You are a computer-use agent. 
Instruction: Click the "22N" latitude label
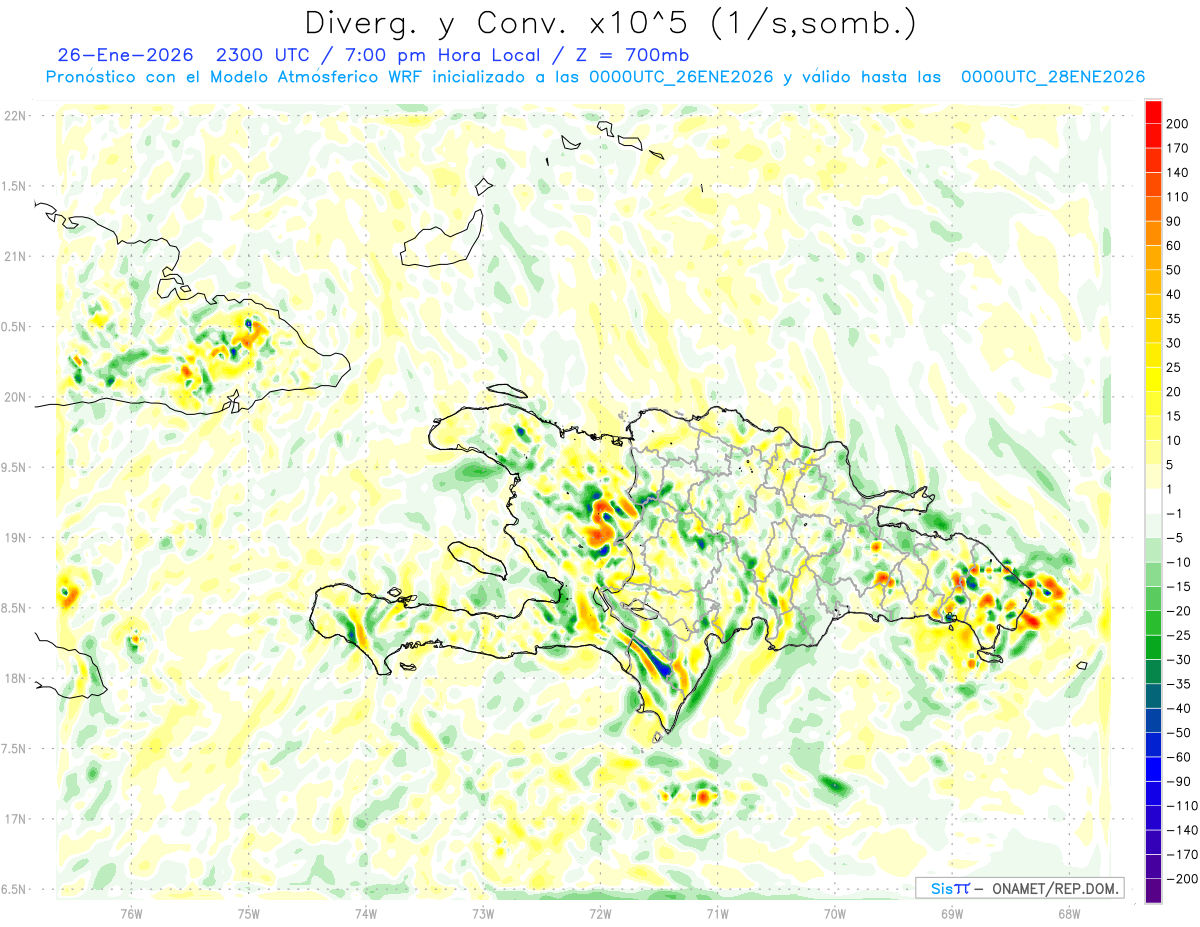pos(15,116)
